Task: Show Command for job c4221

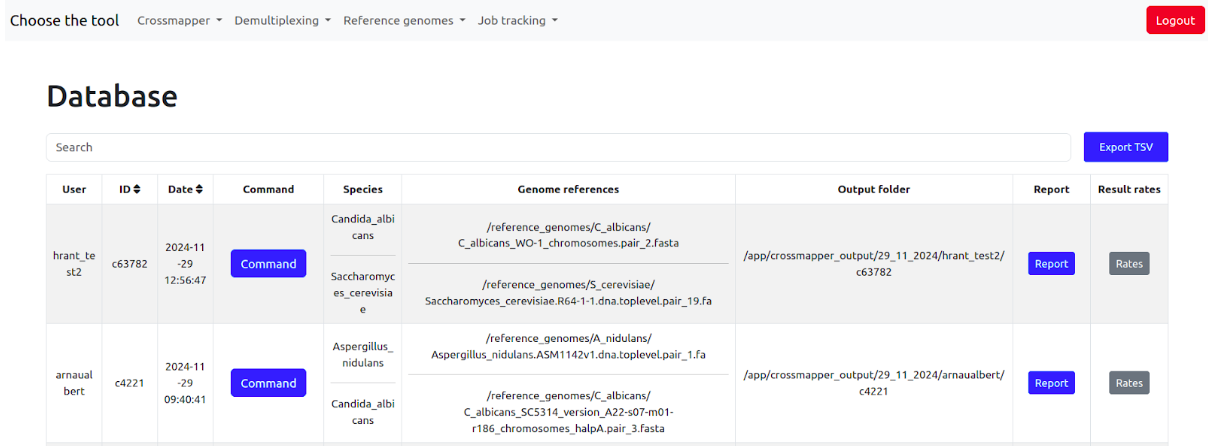Action: pos(268,383)
